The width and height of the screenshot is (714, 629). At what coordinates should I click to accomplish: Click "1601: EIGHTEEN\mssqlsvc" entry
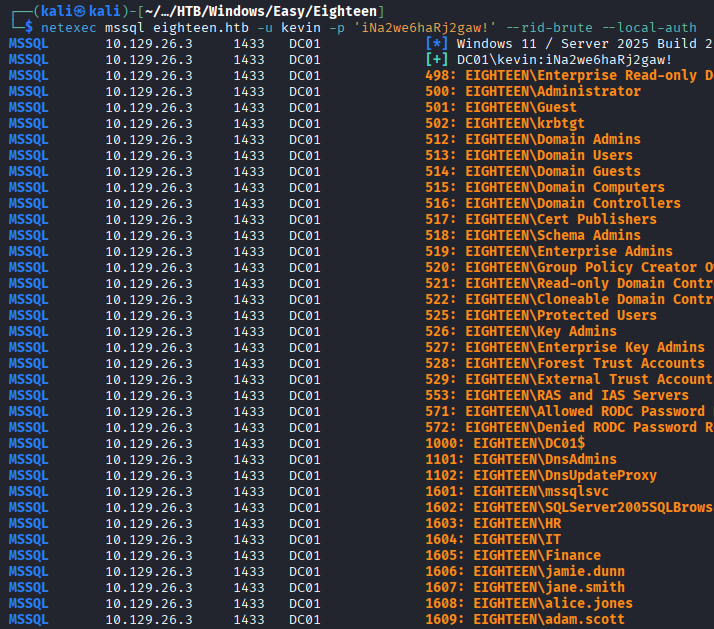tap(517, 491)
